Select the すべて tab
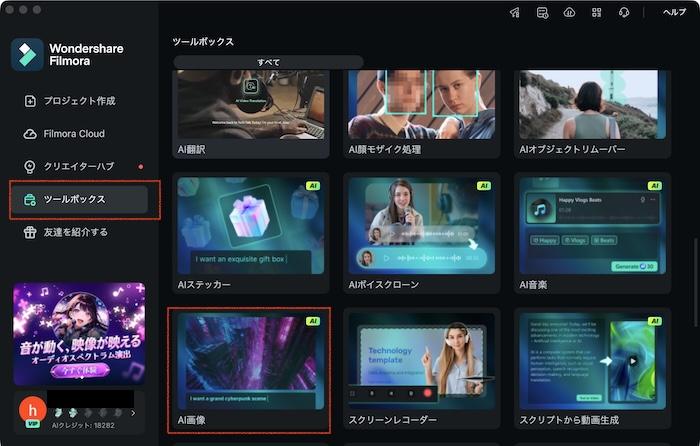 pyautogui.click(x=268, y=62)
